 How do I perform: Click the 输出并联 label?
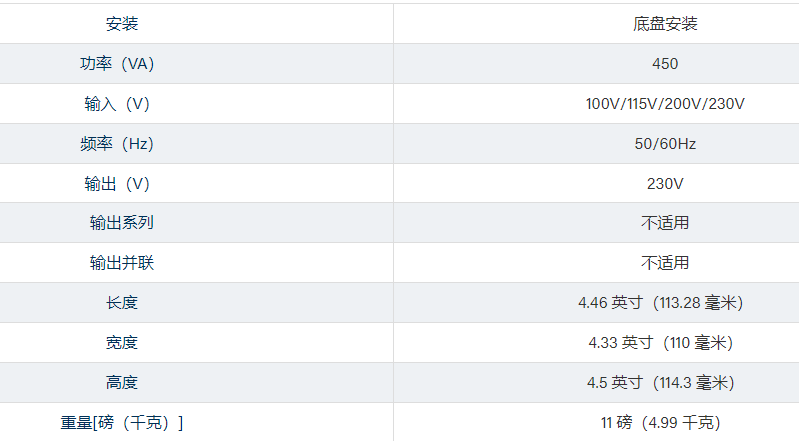(122, 263)
